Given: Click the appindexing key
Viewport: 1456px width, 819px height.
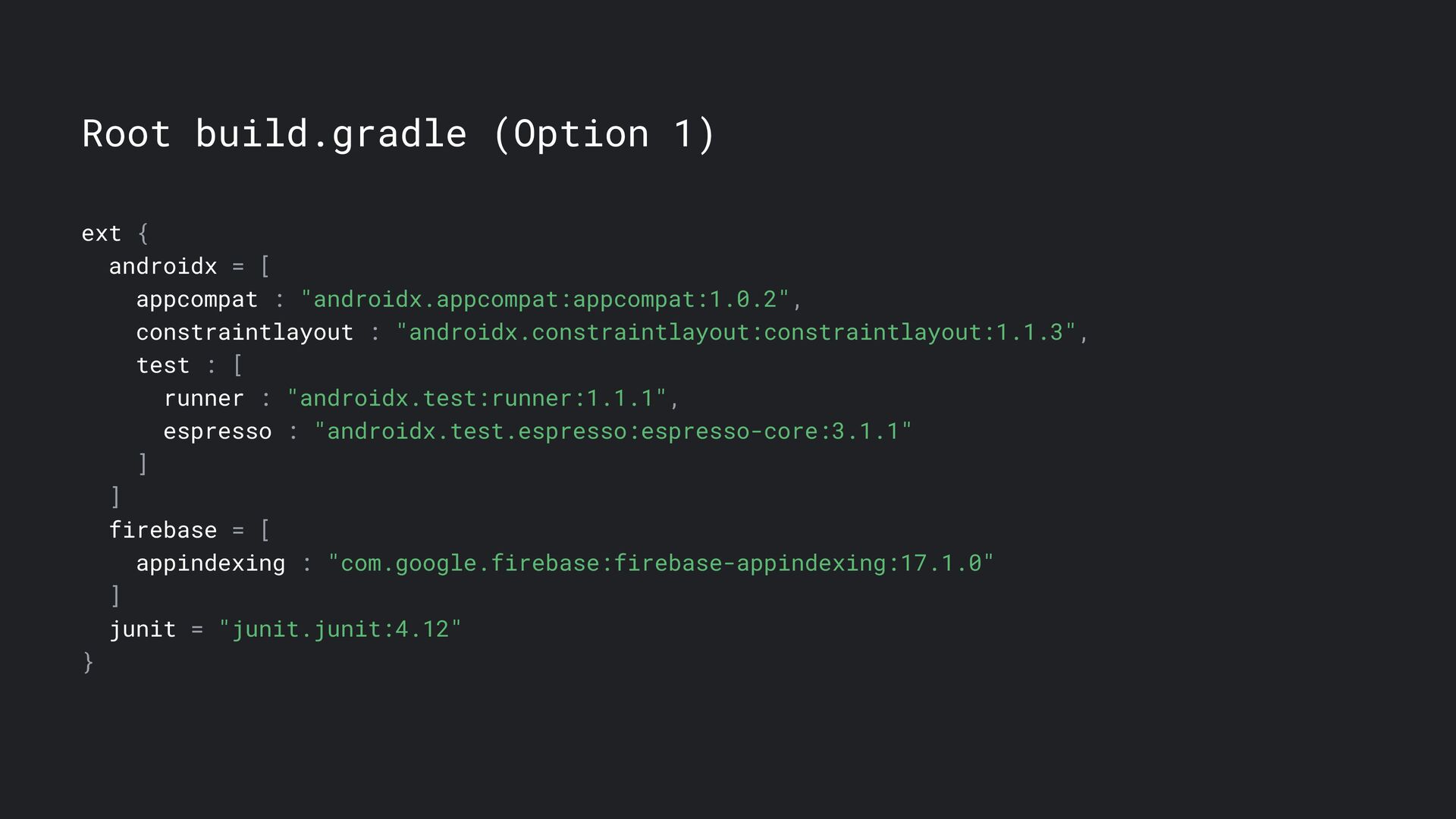Looking at the screenshot, I should pos(211,563).
